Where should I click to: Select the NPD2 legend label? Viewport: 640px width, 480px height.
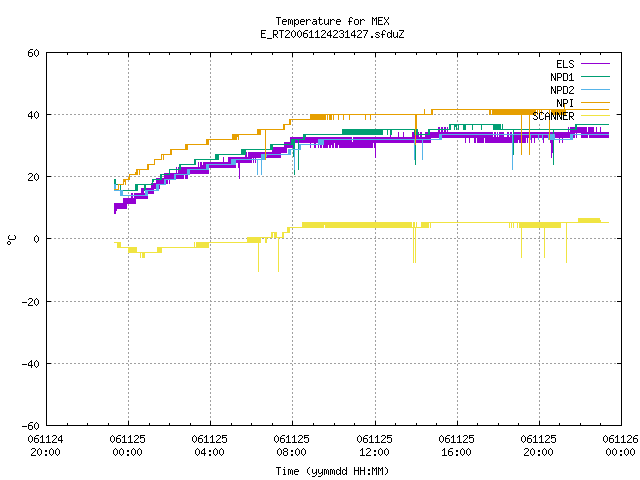tap(562, 90)
